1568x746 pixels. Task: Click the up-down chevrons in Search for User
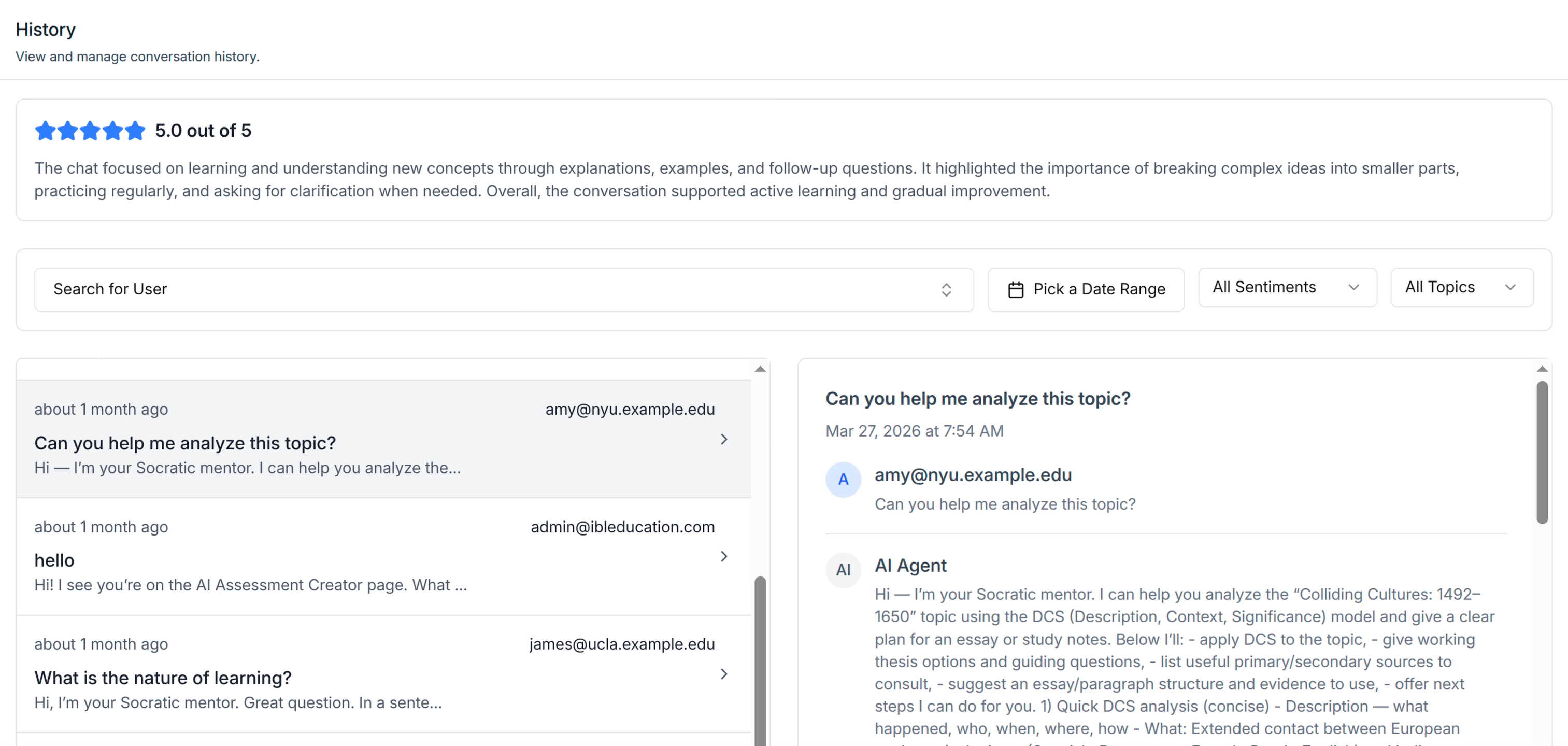coord(946,290)
